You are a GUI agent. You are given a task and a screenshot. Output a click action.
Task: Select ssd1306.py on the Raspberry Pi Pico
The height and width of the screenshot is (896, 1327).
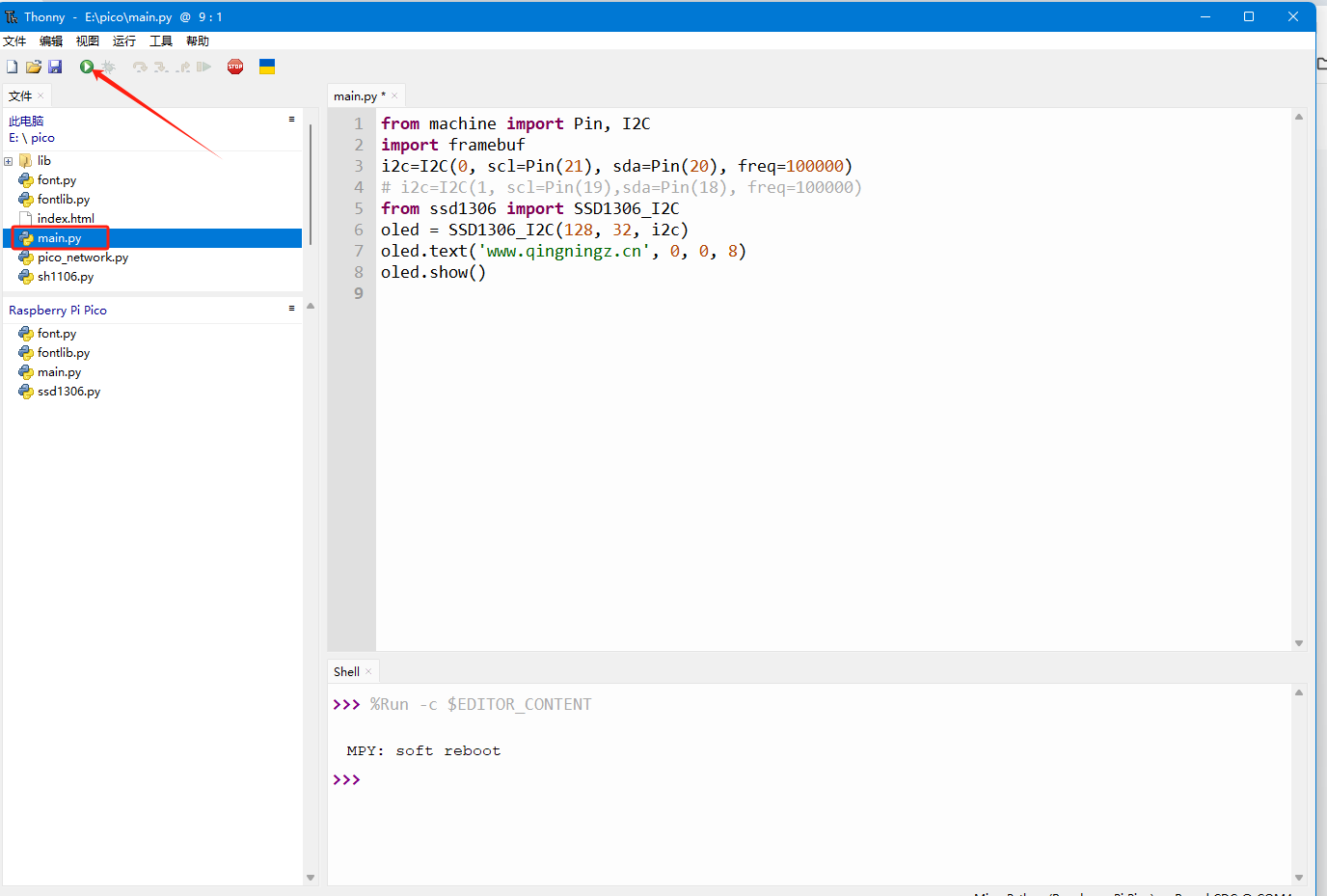click(x=68, y=392)
